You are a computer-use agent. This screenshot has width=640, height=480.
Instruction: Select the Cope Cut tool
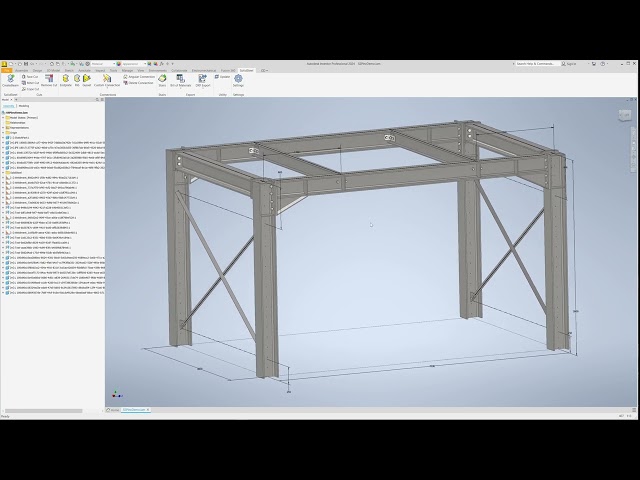coord(30,89)
